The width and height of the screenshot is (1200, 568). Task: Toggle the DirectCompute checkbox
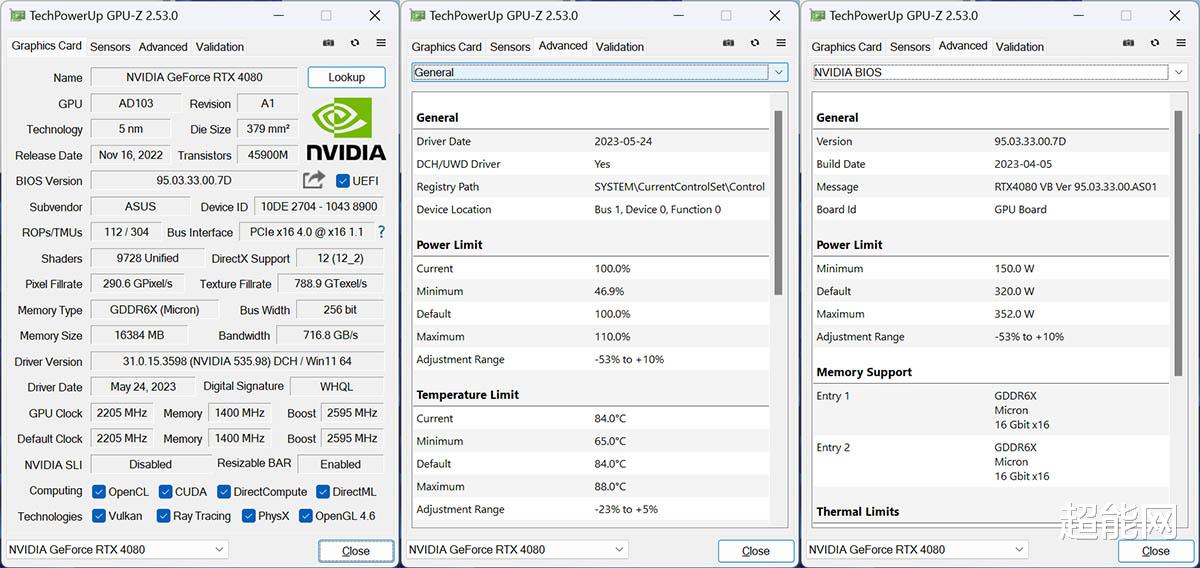224,492
